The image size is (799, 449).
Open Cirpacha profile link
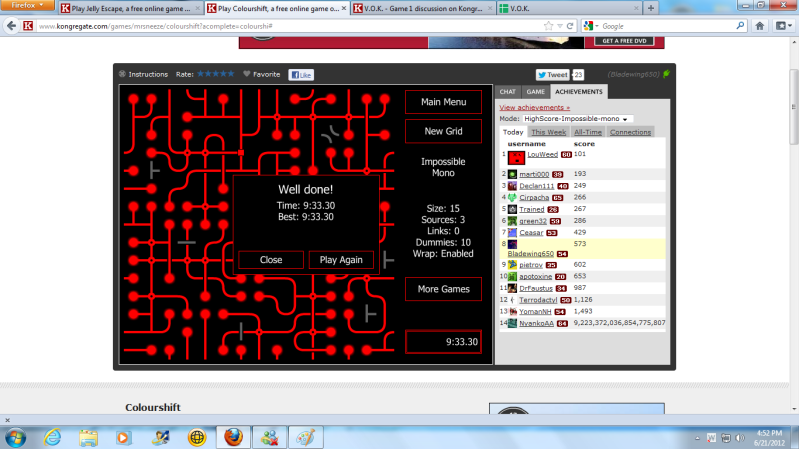(x=534, y=198)
